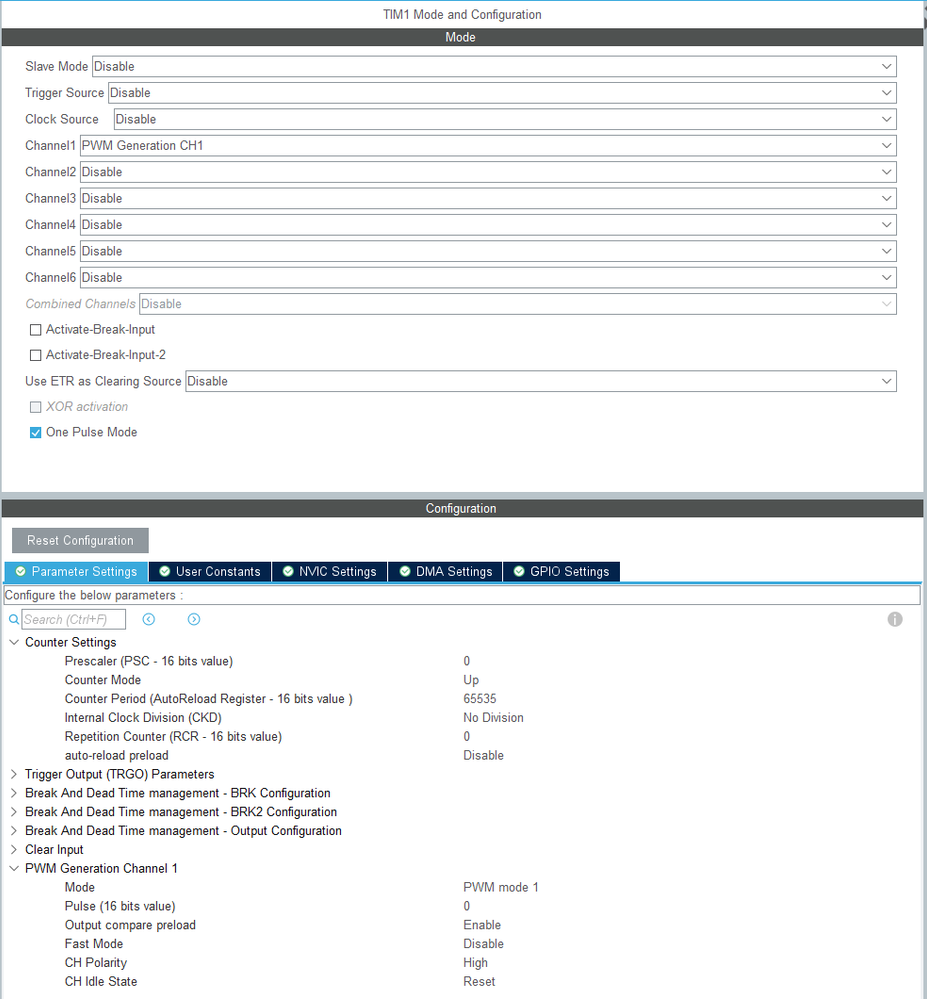Open the Trigger Source dropdown
Image resolution: width=927 pixels, height=999 pixels.
tap(502, 93)
